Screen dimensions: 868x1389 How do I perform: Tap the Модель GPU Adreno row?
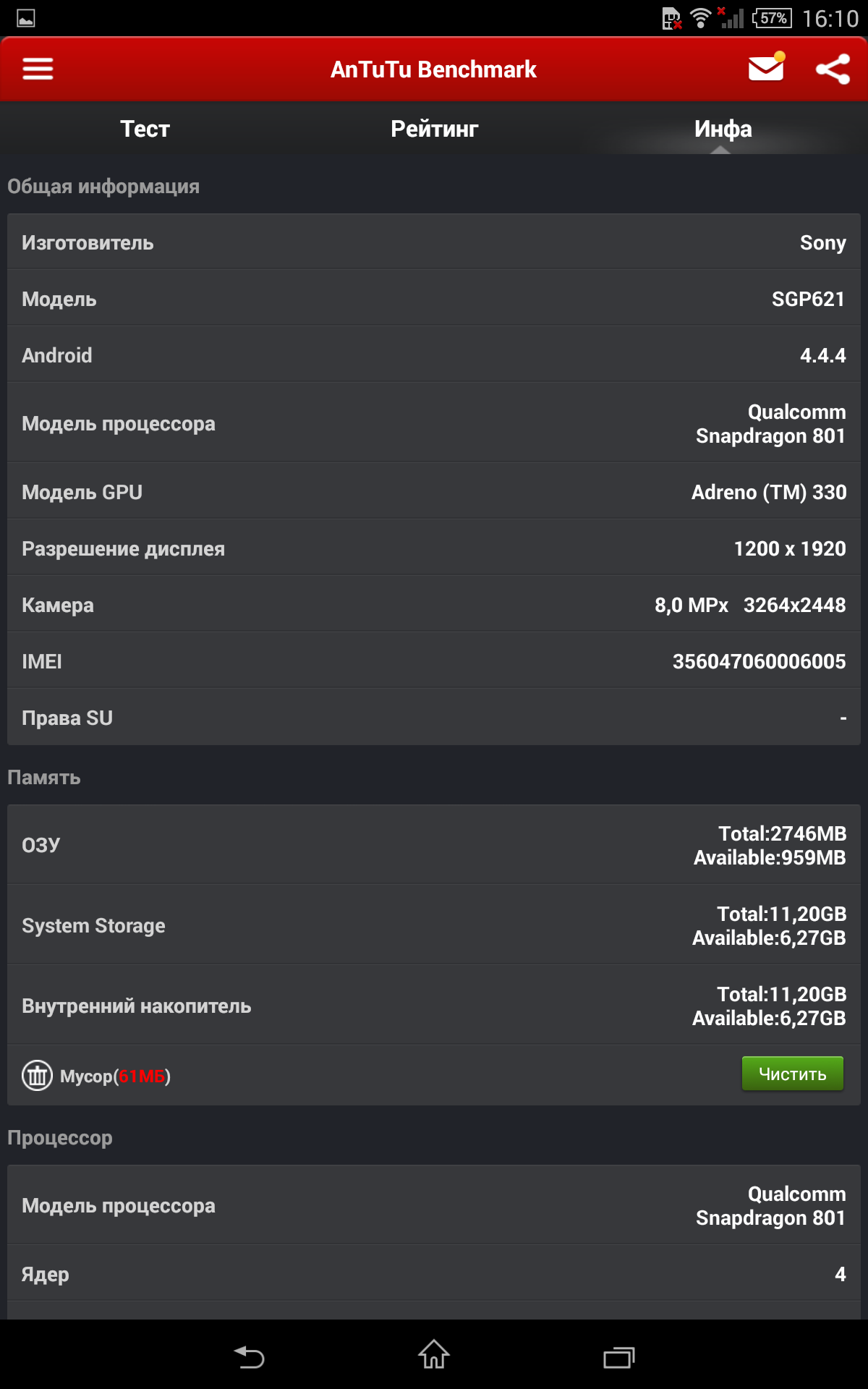434,492
